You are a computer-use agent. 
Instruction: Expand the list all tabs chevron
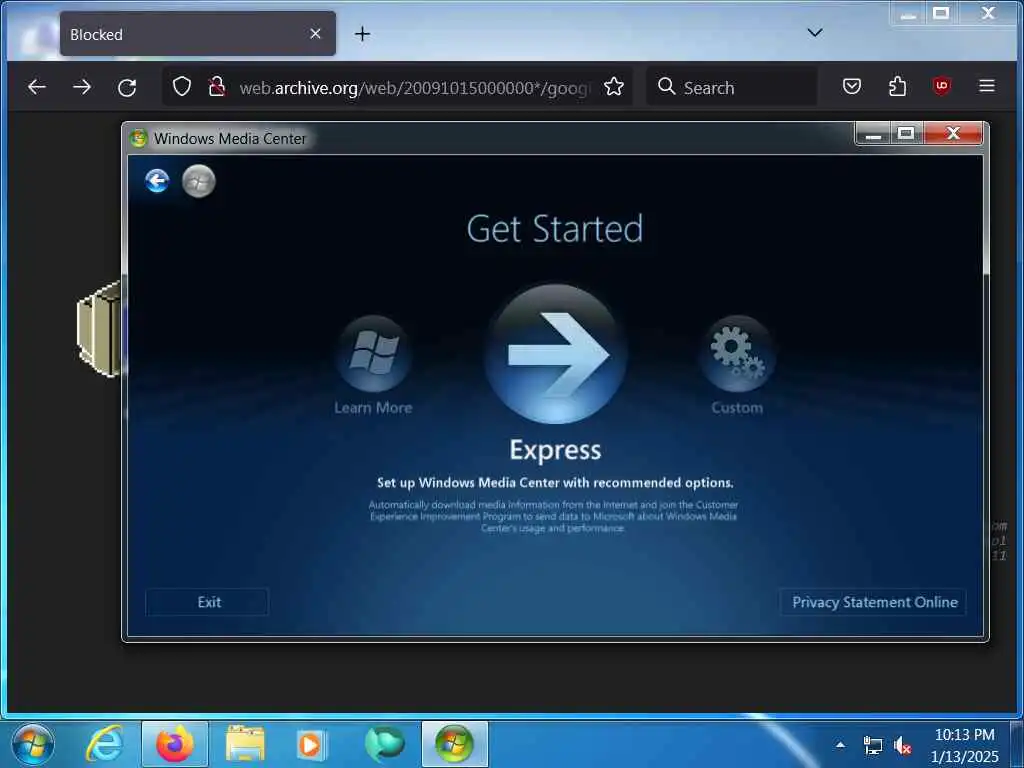(x=815, y=33)
